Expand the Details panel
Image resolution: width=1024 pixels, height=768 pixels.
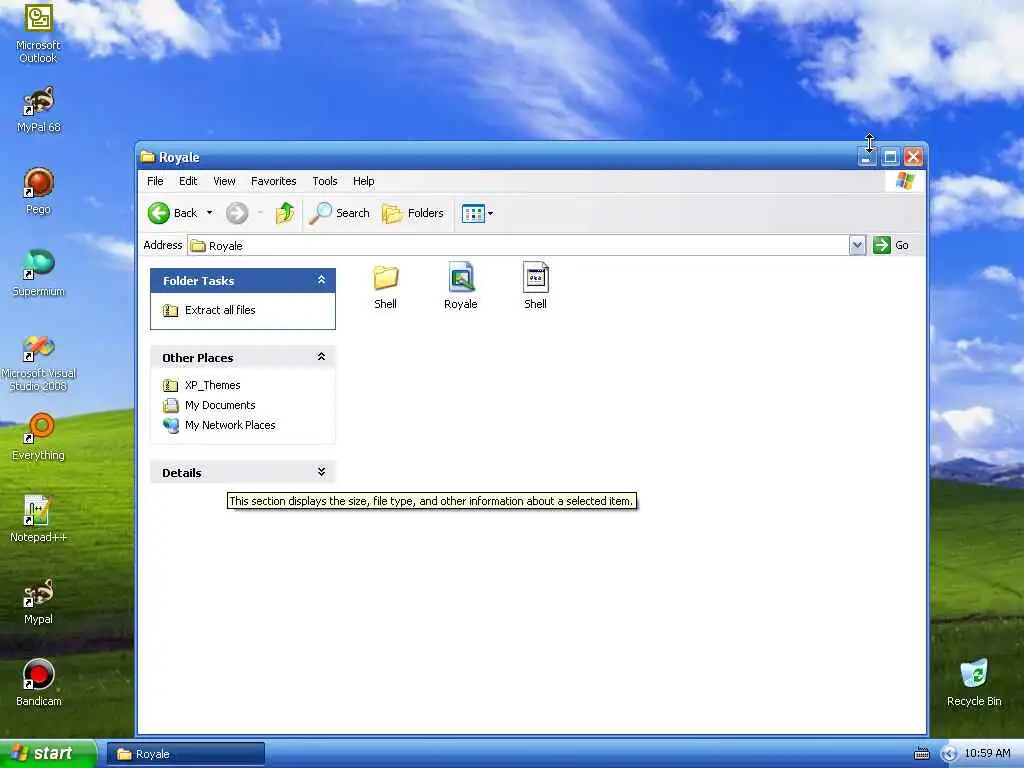tap(321, 472)
